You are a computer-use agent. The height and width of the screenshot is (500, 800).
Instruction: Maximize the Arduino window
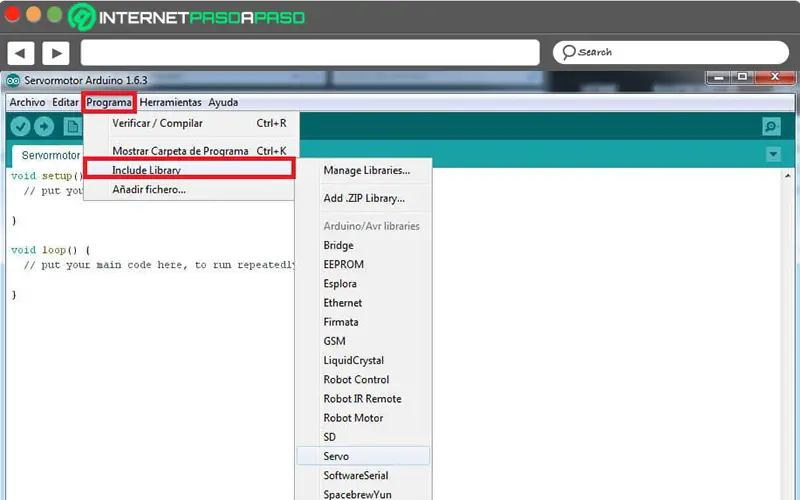742,77
